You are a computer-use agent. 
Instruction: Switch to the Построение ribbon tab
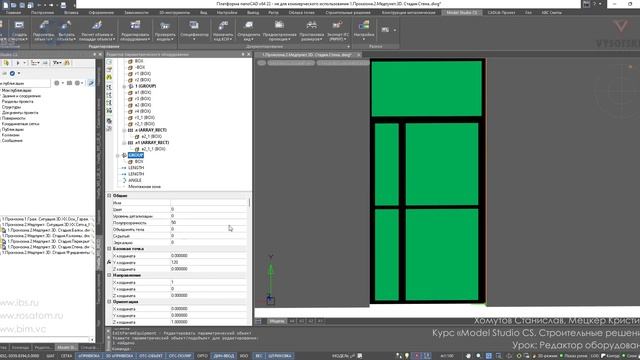(42, 13)
